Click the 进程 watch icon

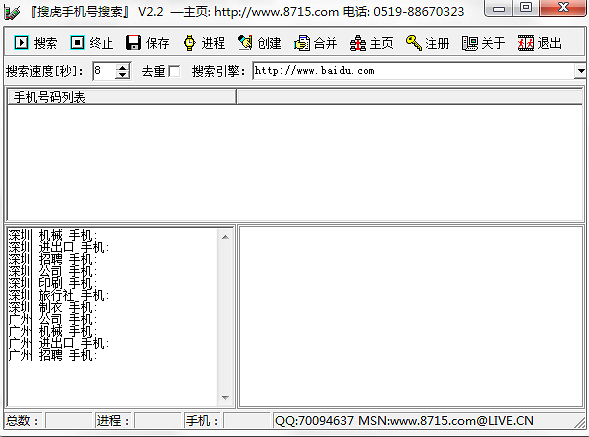coord(190,43)
